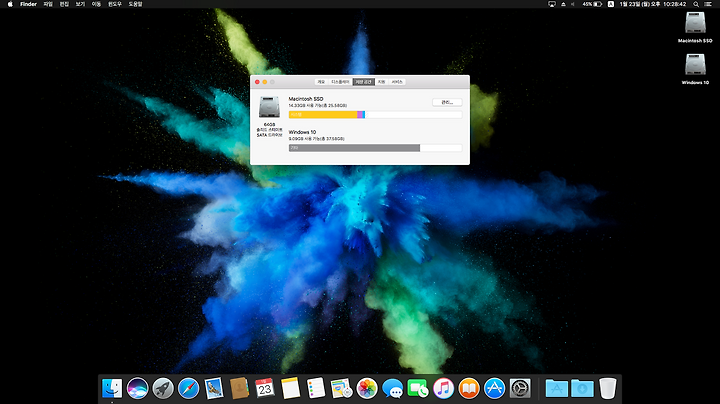Open Notes app in Dock
This screenshot has width=720, height=404.
(290, 388)
